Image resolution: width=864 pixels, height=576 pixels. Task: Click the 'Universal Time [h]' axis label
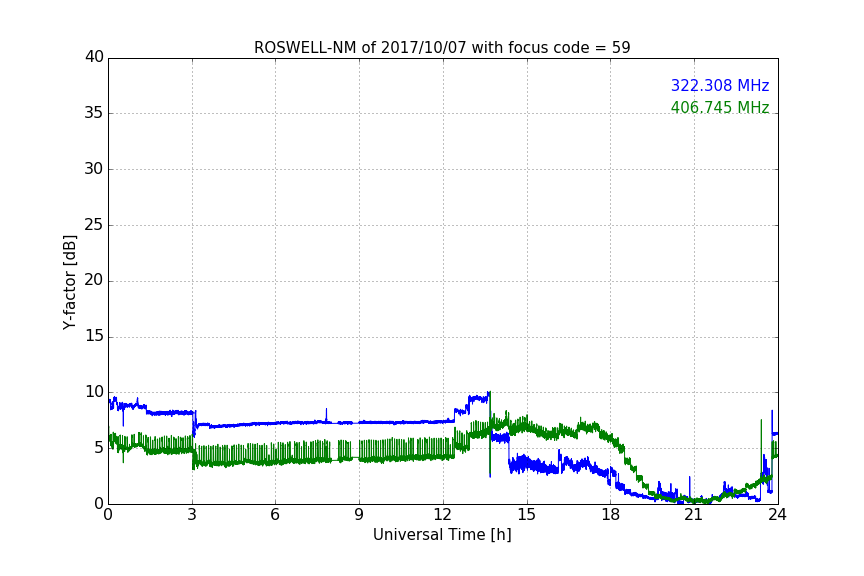442,535
